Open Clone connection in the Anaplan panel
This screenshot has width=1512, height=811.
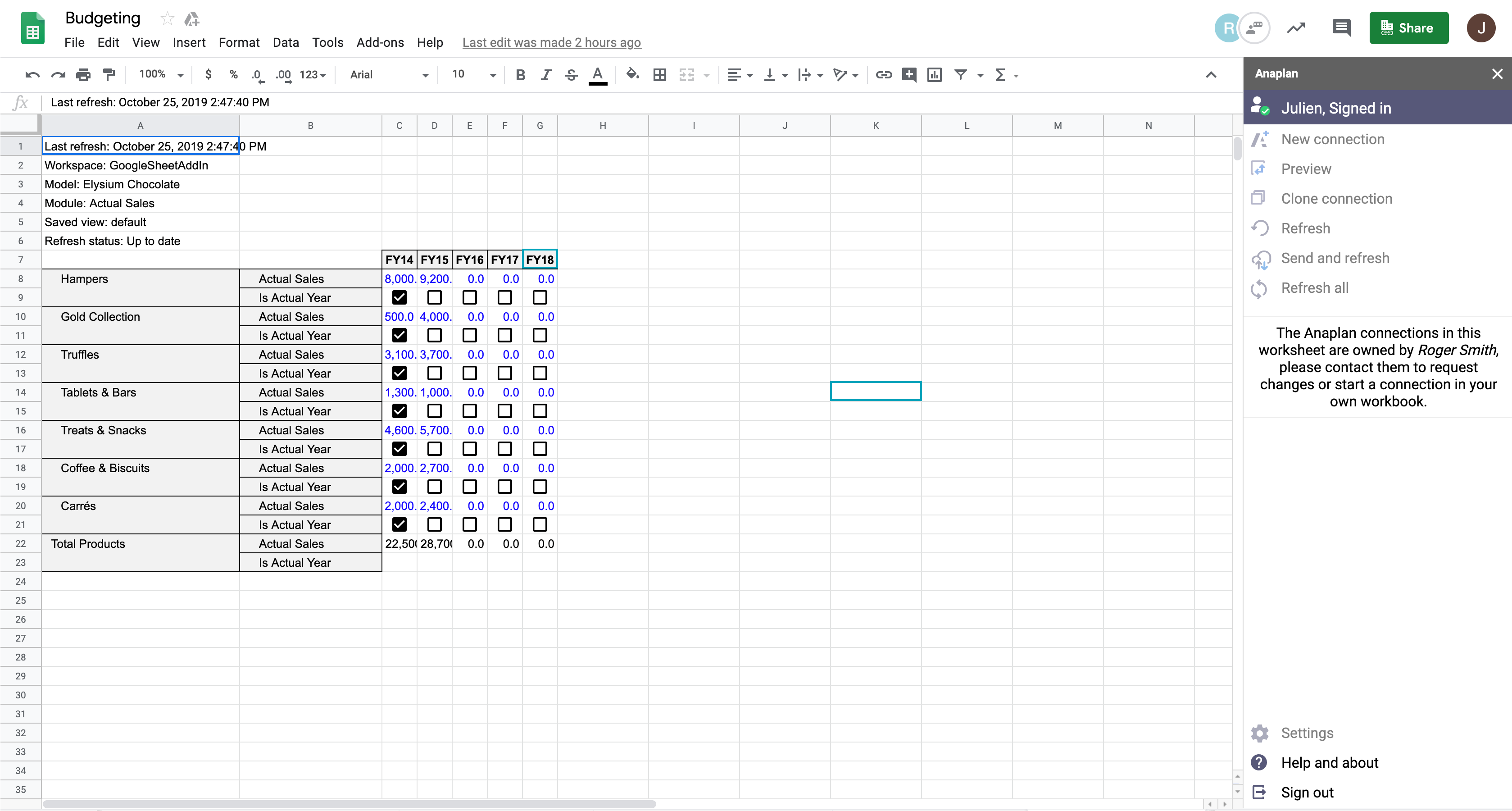click(x=1336, y=198)
